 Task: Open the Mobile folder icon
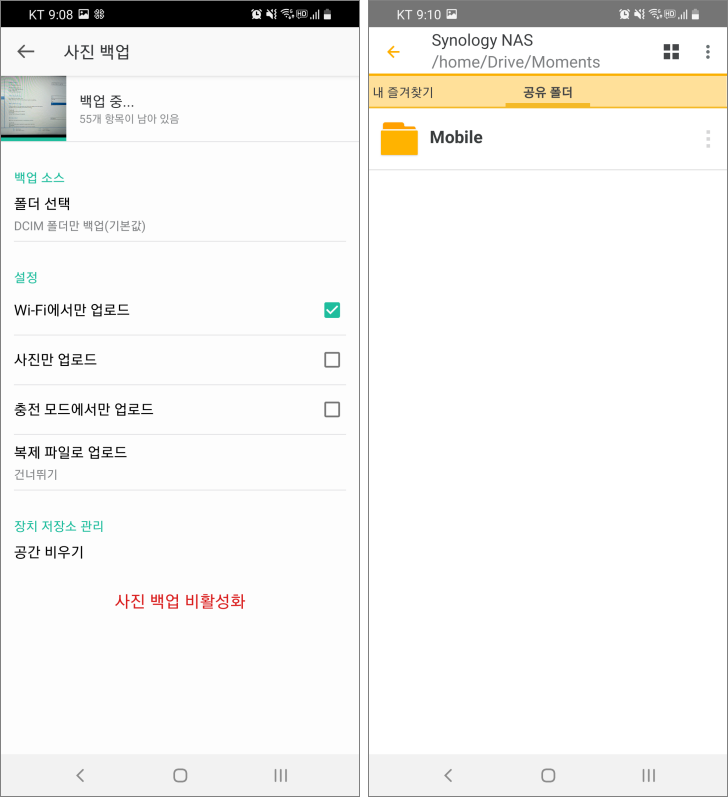(399, 138)
